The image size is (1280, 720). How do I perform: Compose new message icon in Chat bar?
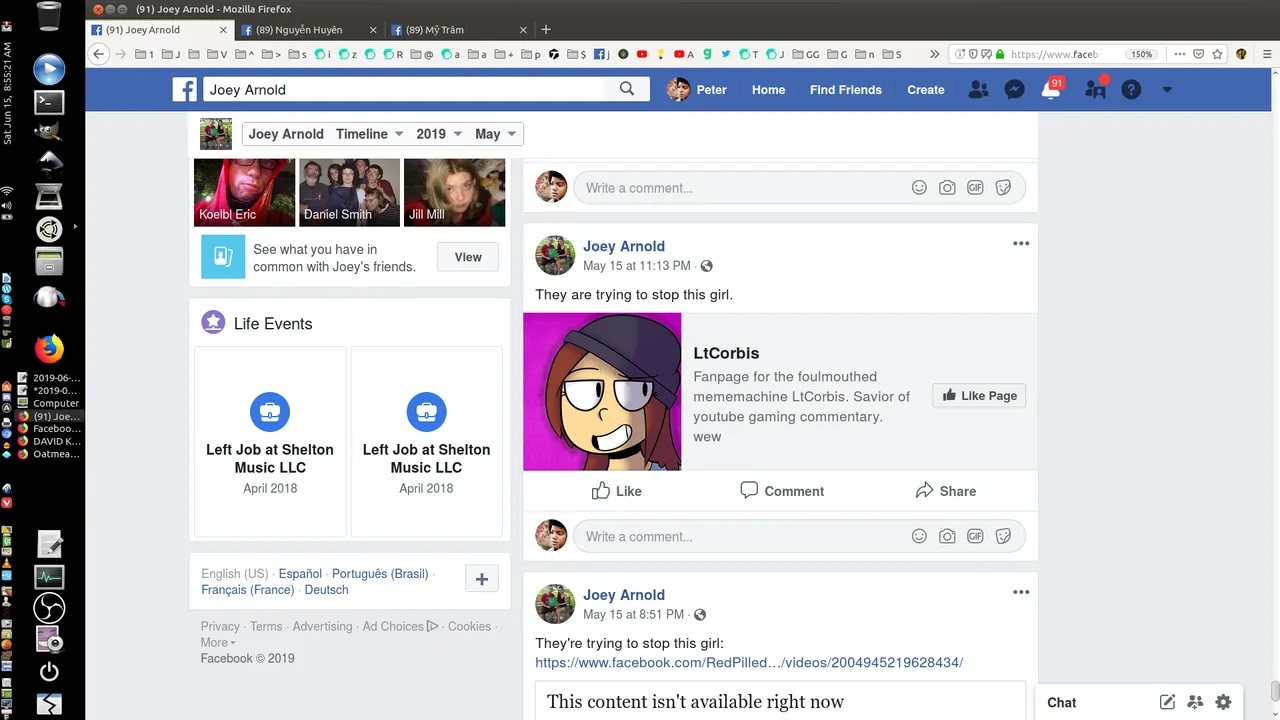1167,702
